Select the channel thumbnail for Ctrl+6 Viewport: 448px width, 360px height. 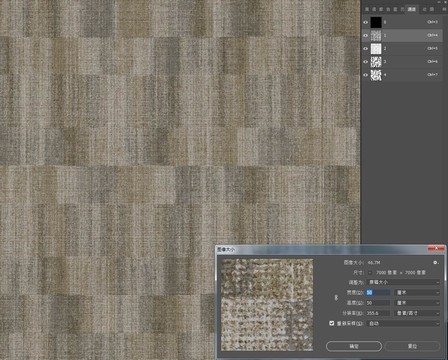click(x=376, y=62)
